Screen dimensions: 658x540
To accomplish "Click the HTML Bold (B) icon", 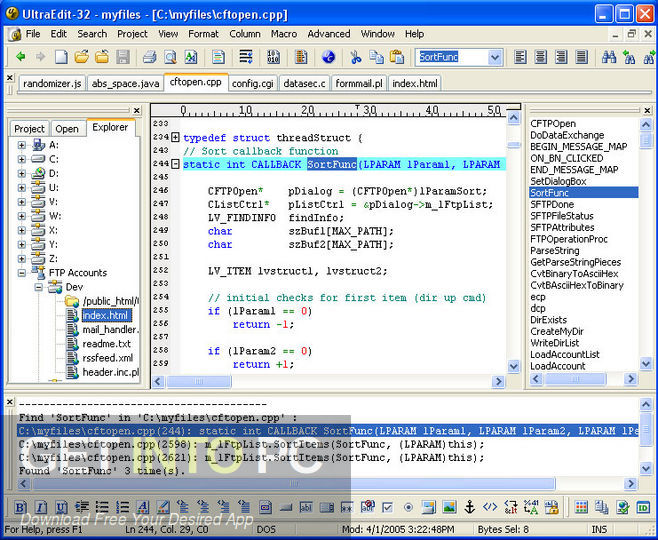I will point(20,507).
